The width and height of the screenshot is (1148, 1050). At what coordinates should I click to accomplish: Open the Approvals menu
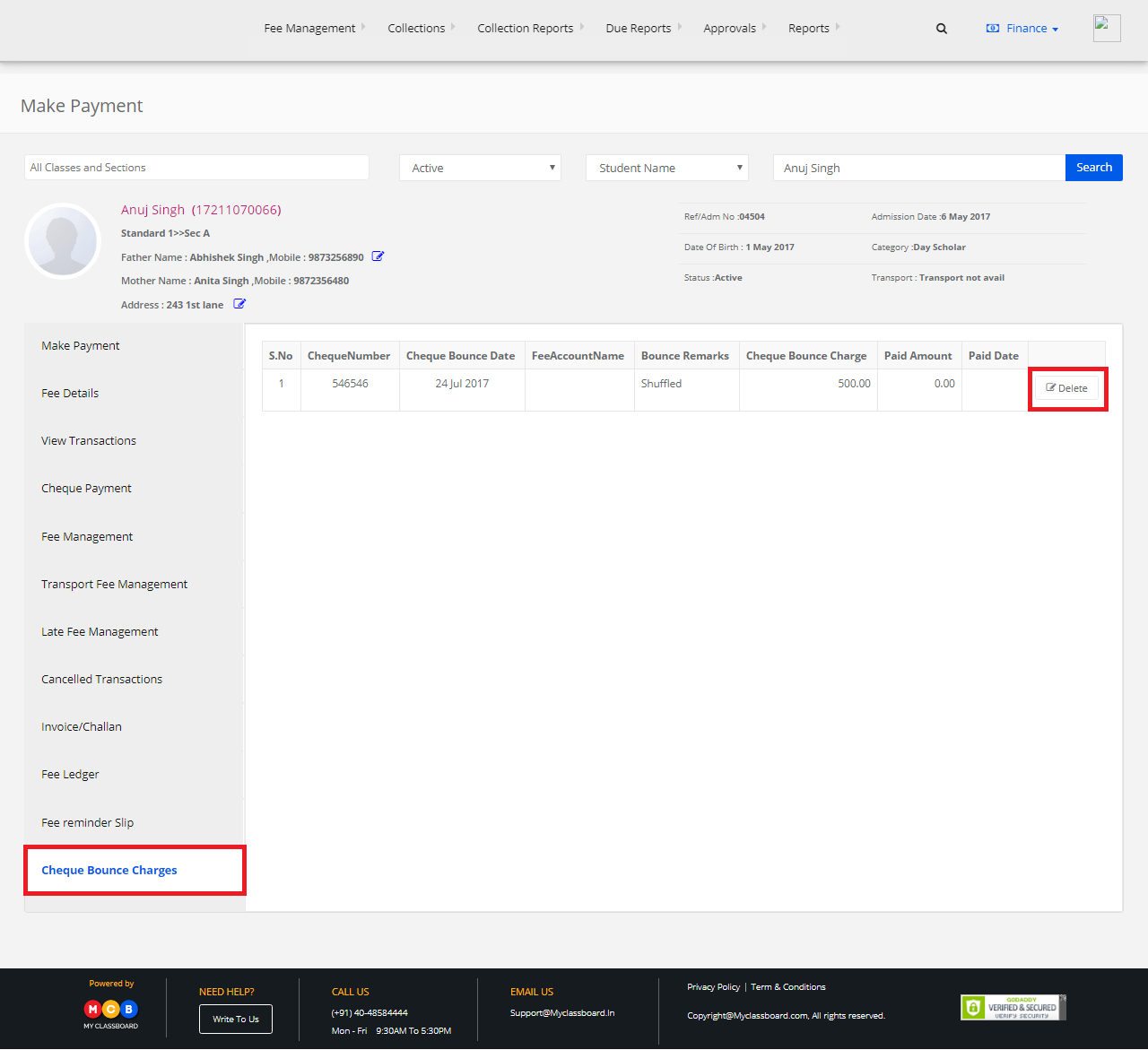(730, 28)
